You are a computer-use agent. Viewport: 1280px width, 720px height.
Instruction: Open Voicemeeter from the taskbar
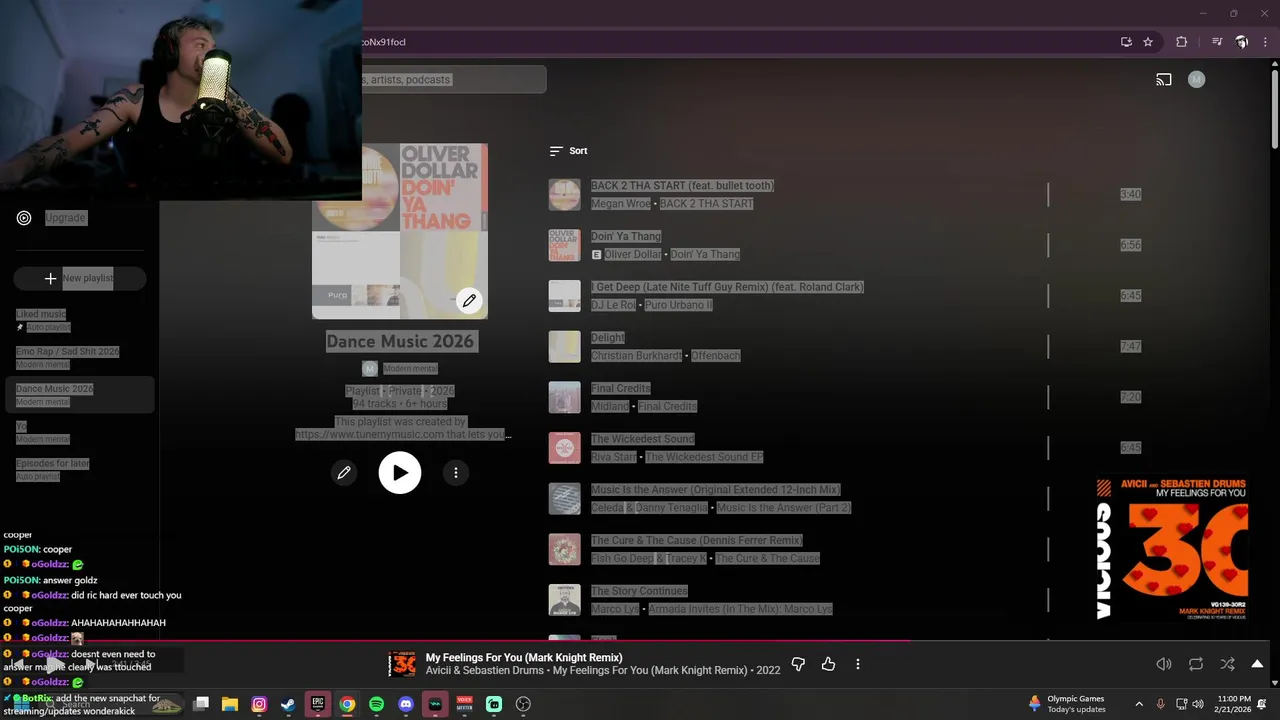(464, 704)
